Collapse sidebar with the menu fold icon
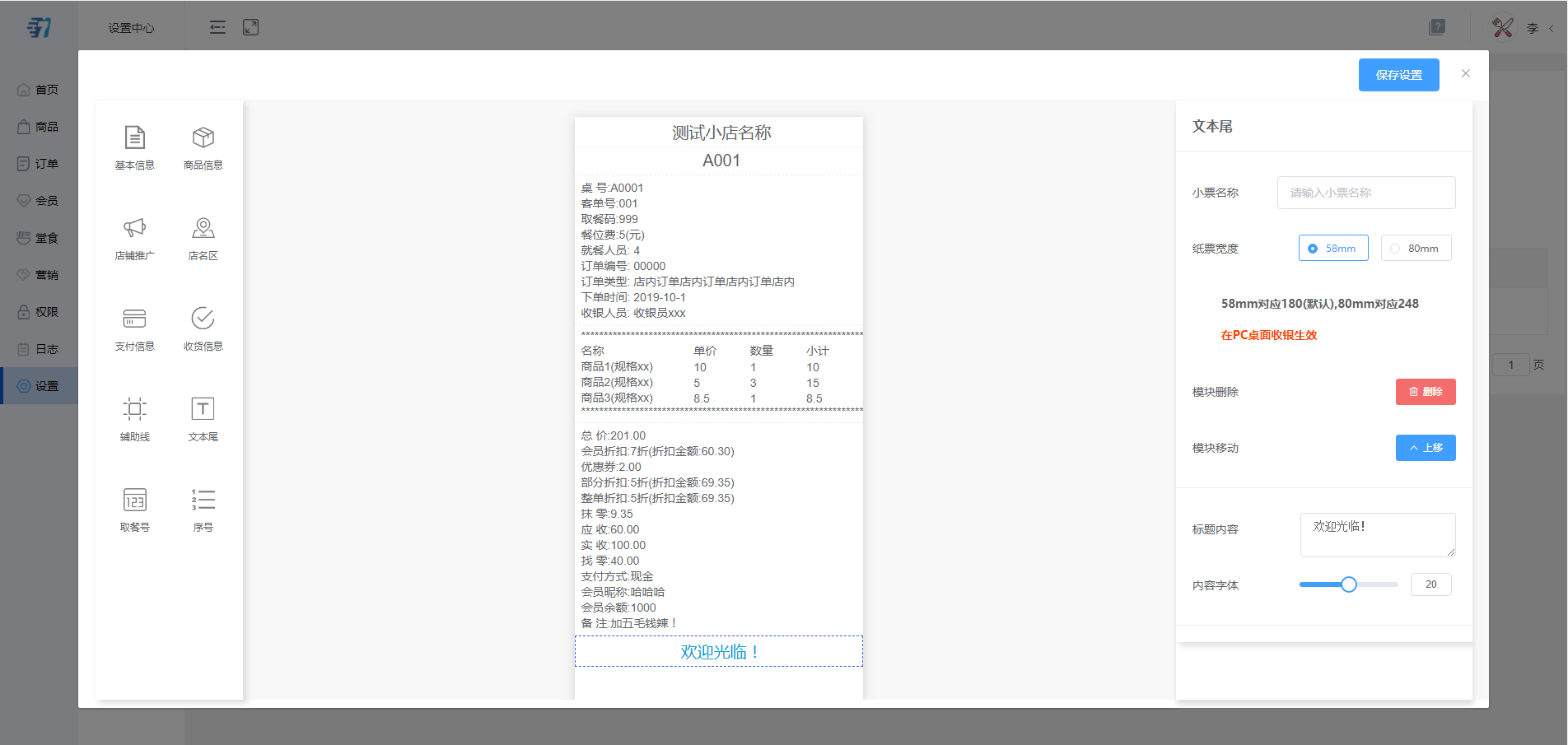The width and height of the screenshot is (1568, 745). tap(217, 27)
